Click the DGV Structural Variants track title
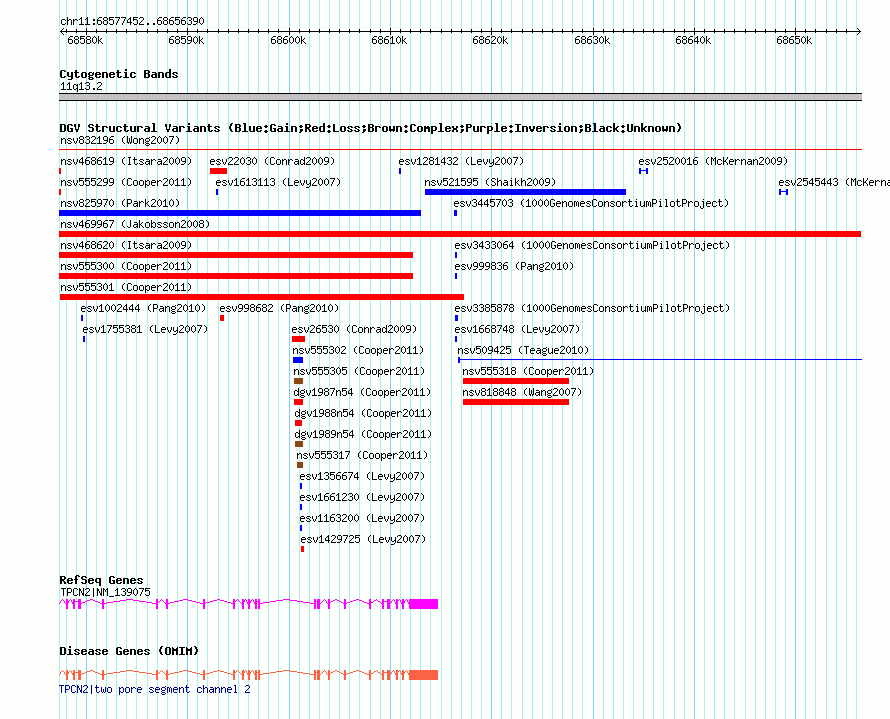The width and height of the screenshot is (890, 719). tap(371, 128)
